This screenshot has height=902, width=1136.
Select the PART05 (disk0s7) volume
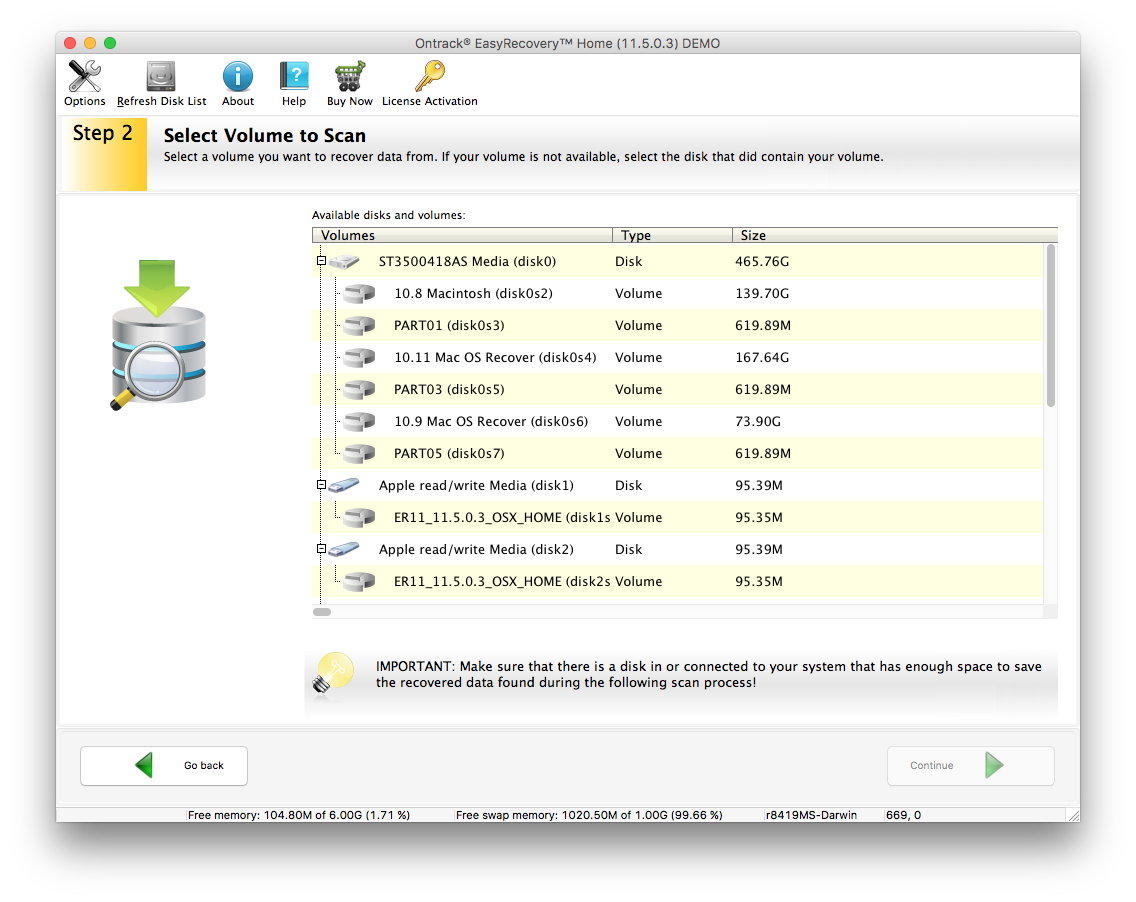click(677, 454)
